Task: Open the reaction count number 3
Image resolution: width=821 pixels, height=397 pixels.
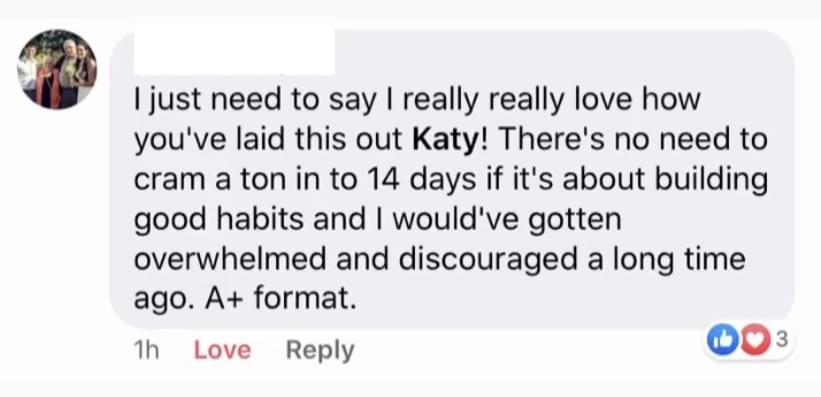Action: pyautogui.click(x=780, y=340)
